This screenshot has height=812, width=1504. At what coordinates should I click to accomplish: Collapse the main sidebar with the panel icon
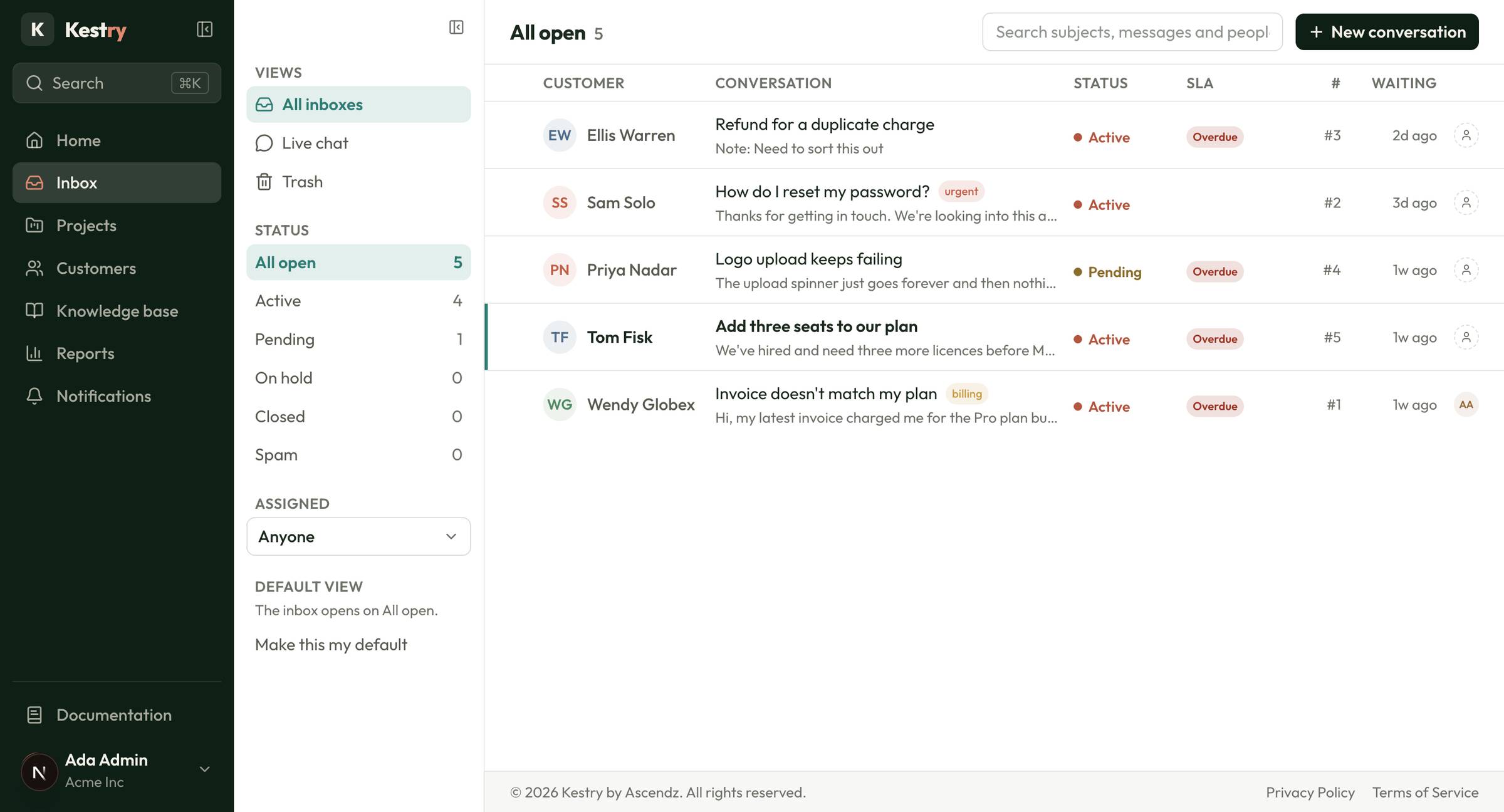tap(204, 29)
